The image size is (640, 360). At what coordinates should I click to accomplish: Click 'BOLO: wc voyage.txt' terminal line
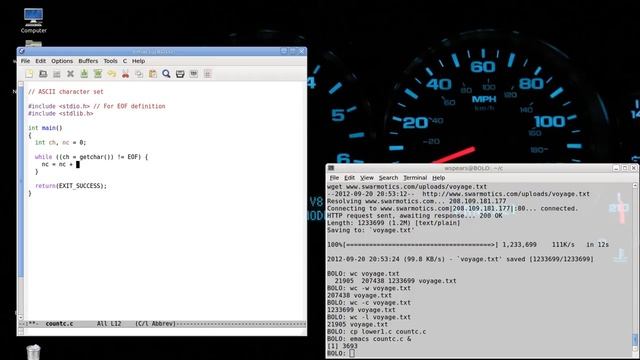coord(363,273)
